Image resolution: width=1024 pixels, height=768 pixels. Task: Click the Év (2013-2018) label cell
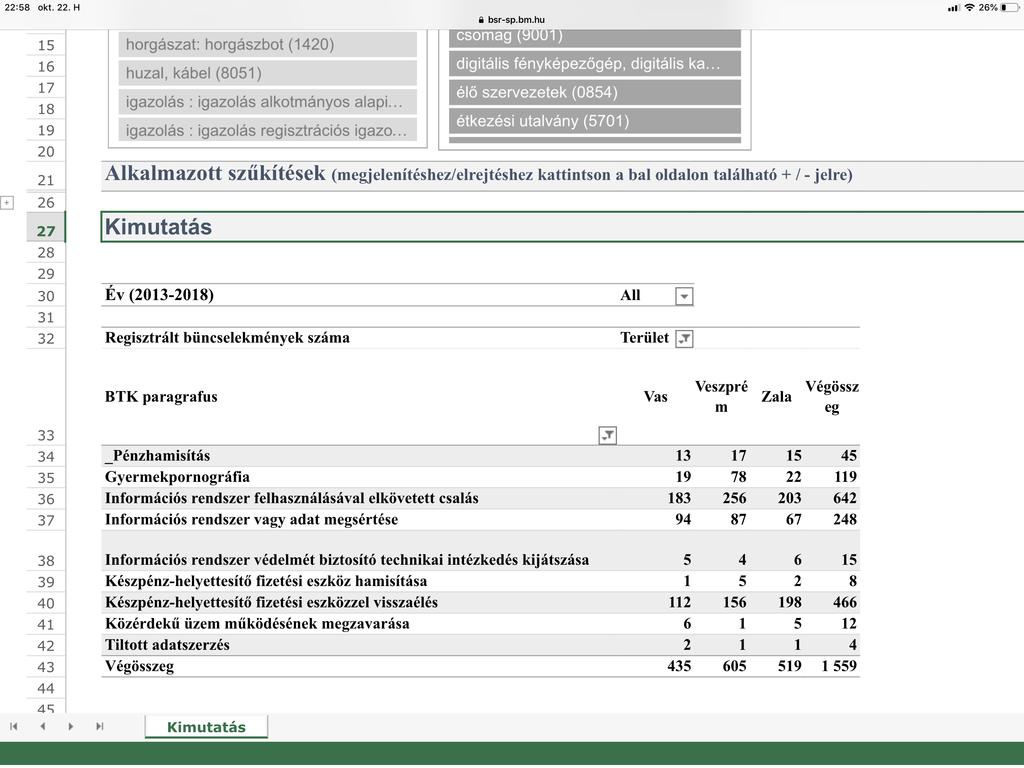[159, 295]
